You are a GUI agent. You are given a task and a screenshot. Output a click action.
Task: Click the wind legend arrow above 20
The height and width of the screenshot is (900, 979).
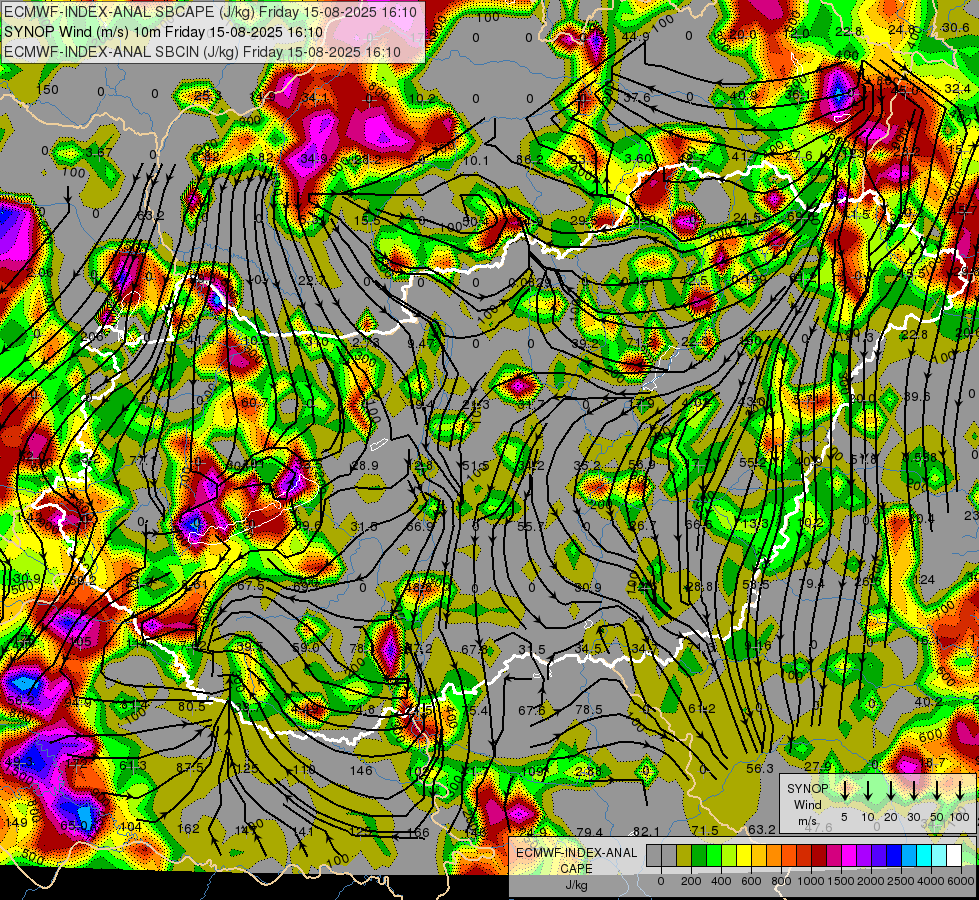click(x=891, y=792)
